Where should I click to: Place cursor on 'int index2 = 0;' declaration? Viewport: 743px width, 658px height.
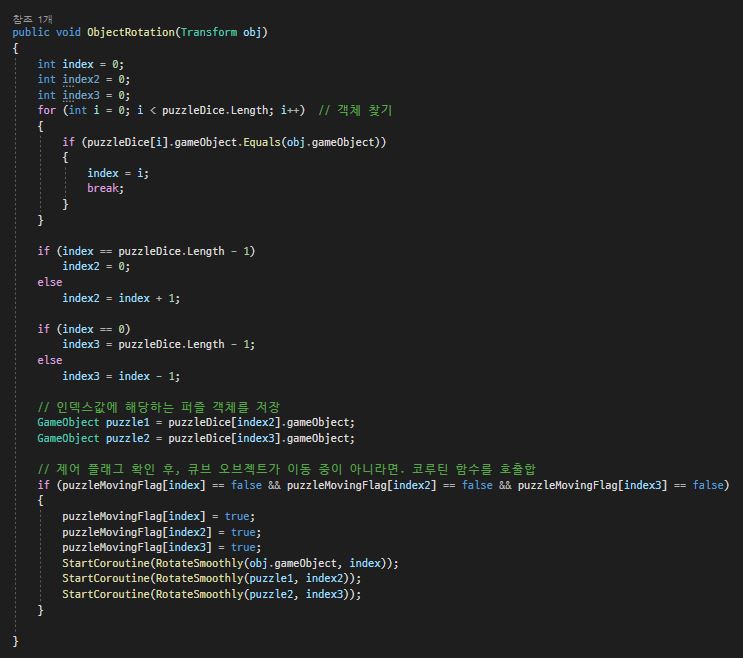pos(83,79)
